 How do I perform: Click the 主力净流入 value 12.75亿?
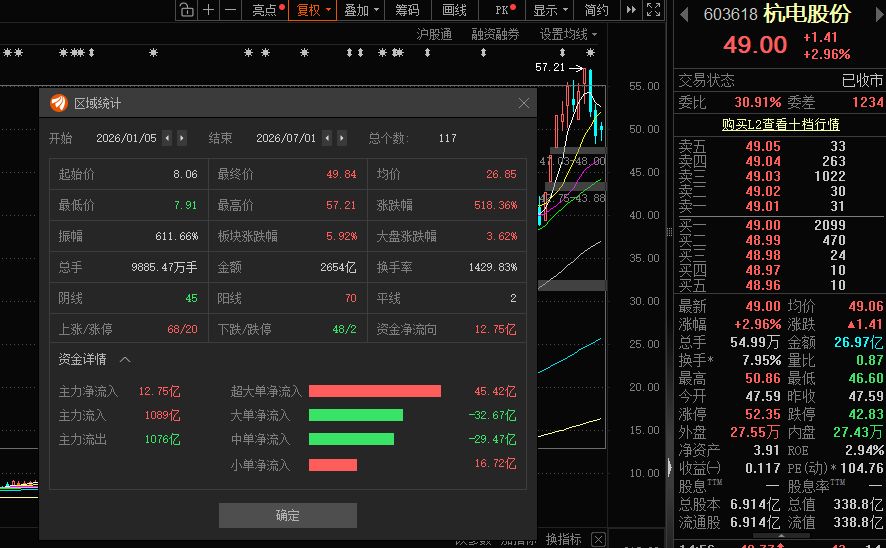tap(159, 391)
